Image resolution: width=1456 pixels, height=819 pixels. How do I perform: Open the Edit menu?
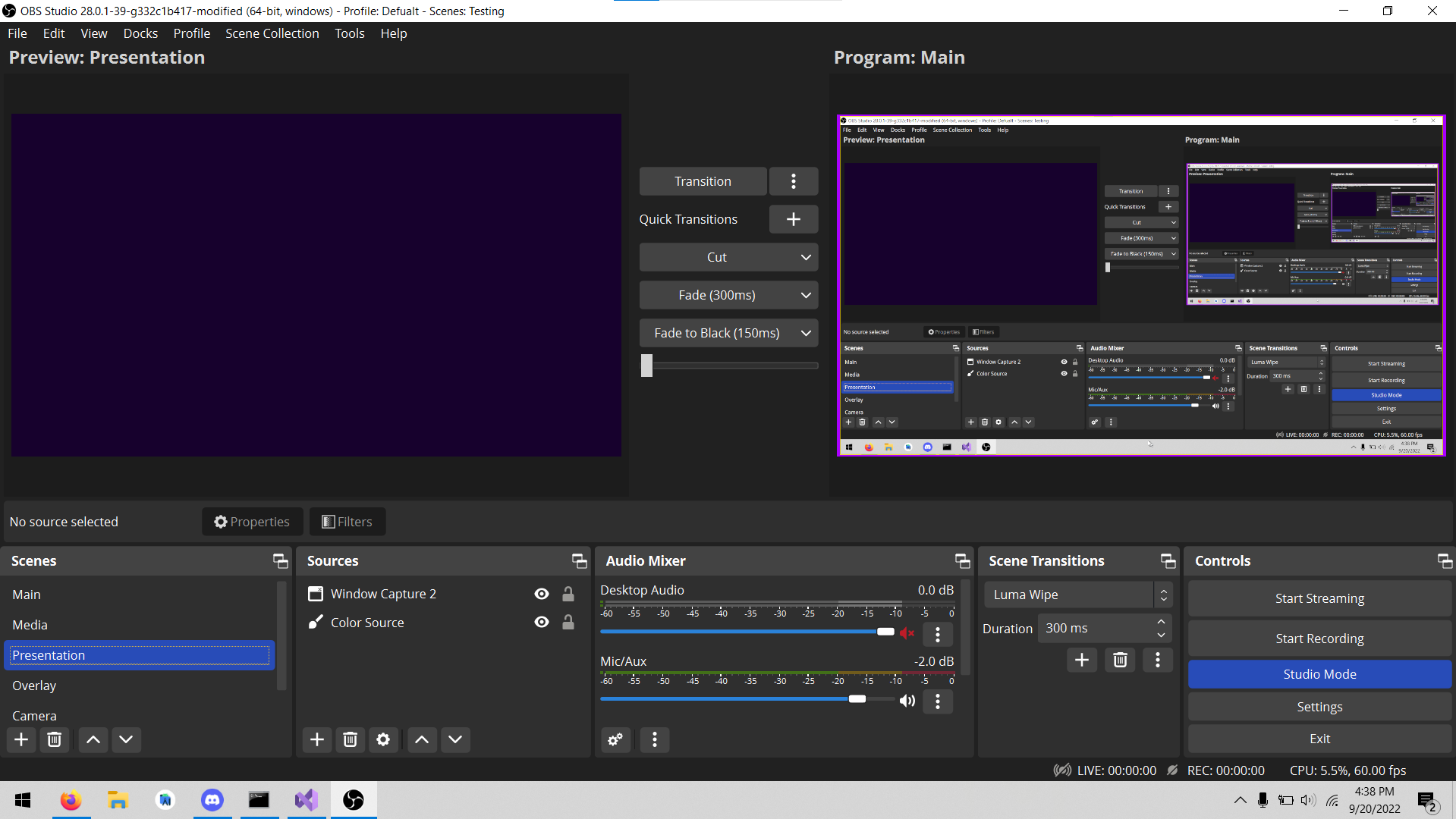(54, 33)
